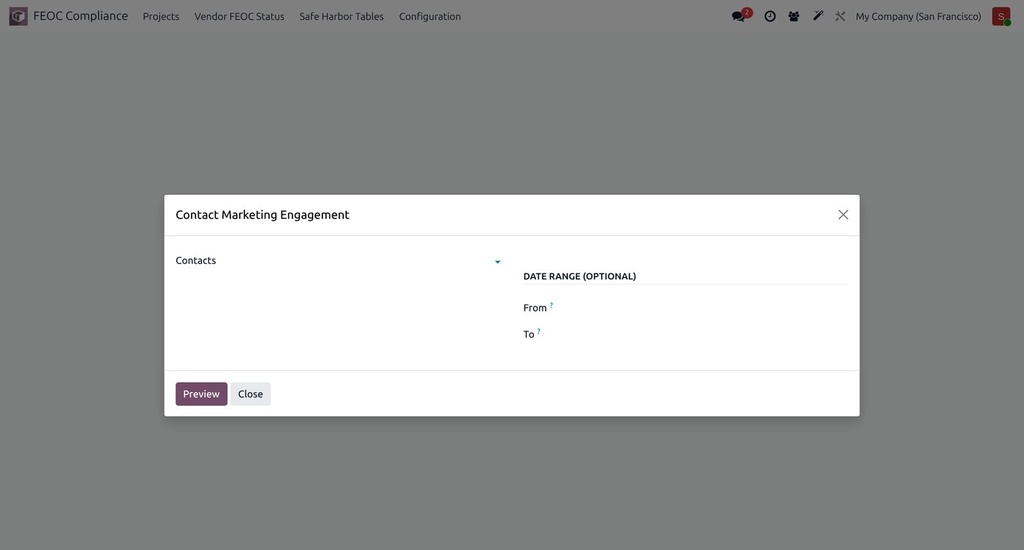Open the Vendor FEOC Status menu
The width and height of the screenshot is (1024, 550).
pyautogui.click(x=239, y=16)
